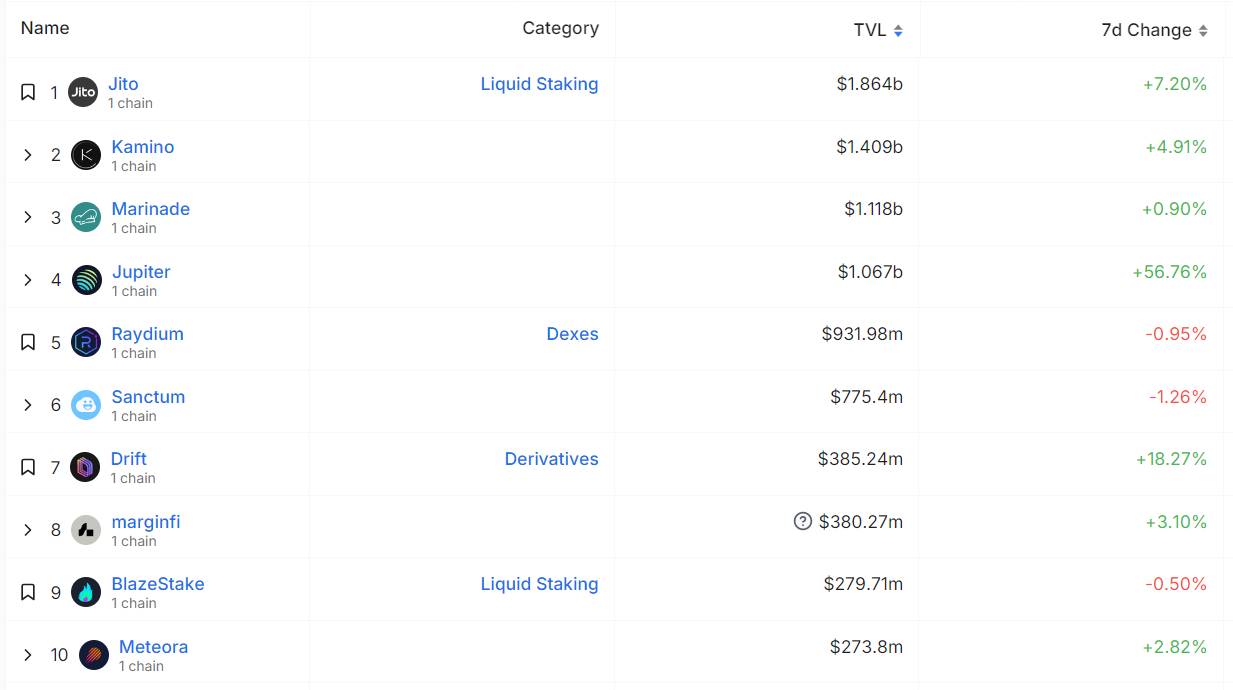
Task: Expand the marginfi row
Action: pyautogui.click(x=28, y=530)
